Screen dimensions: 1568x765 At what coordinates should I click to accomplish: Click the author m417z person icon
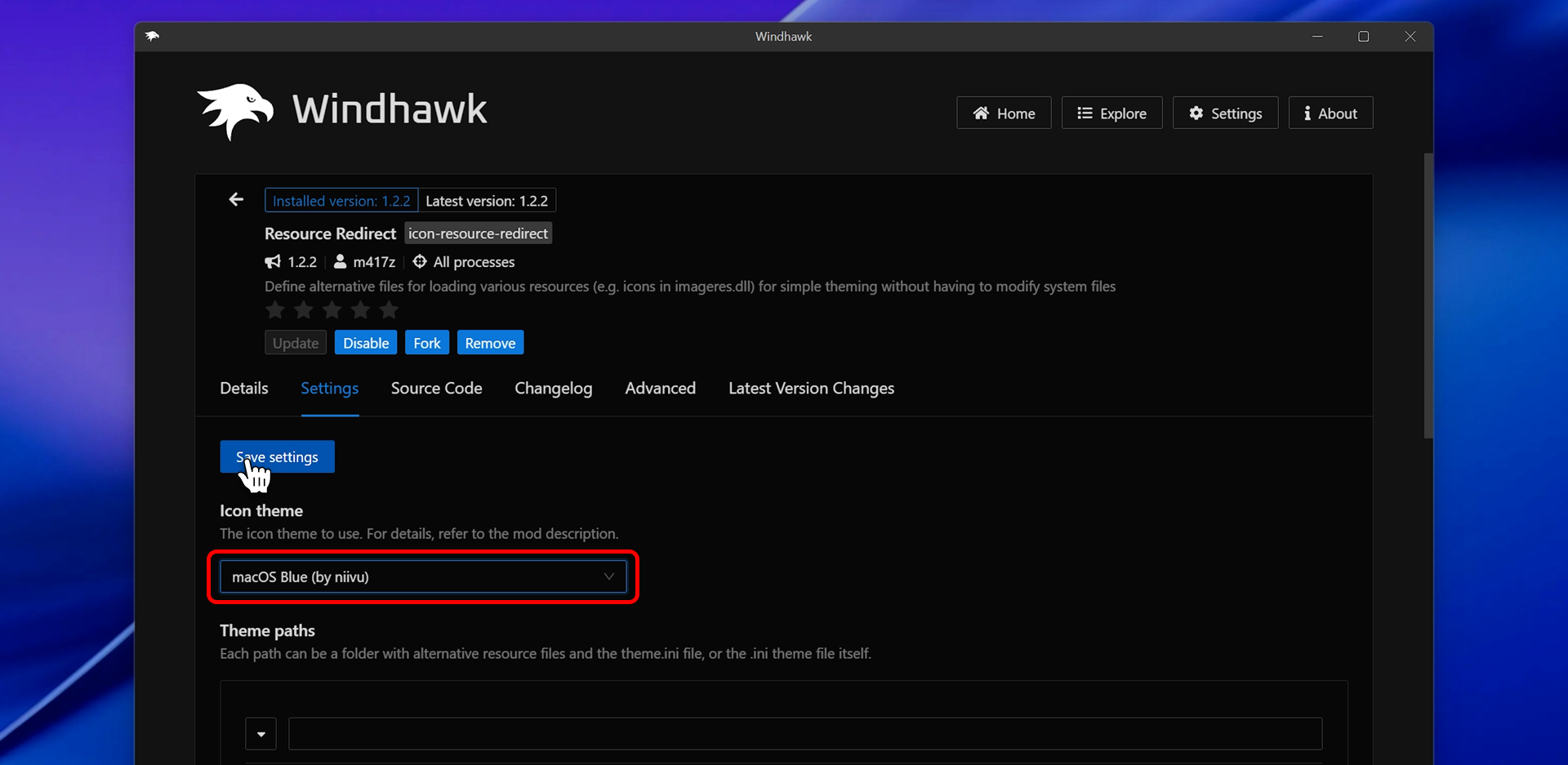click(x=340, y=262)
